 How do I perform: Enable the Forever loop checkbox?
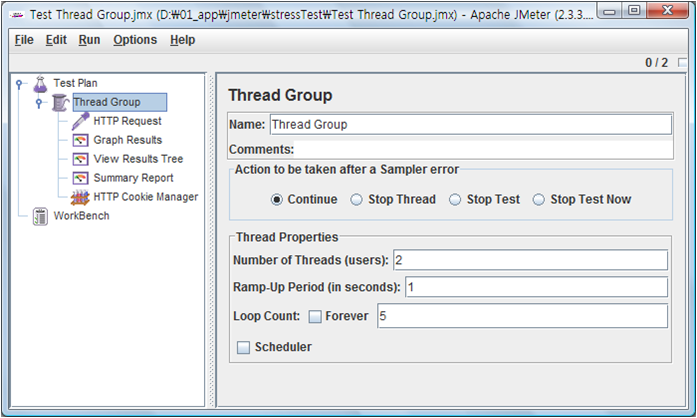[x=315, y=316]
